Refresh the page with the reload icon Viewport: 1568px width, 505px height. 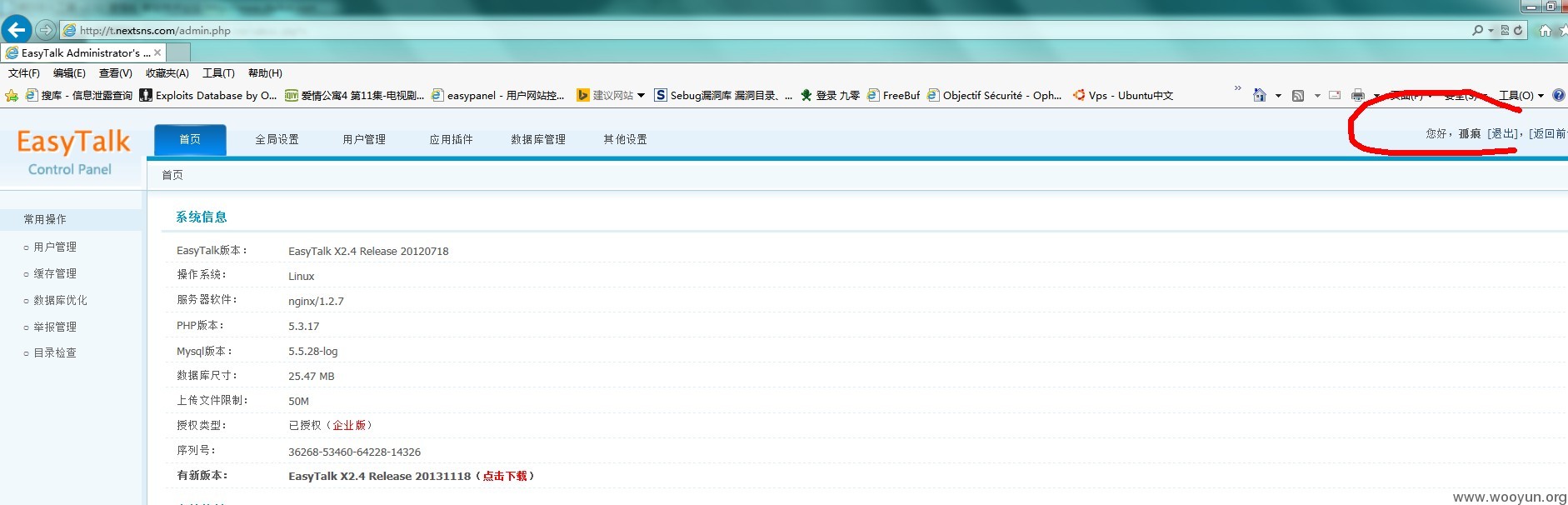click(x=1518, y=30)
